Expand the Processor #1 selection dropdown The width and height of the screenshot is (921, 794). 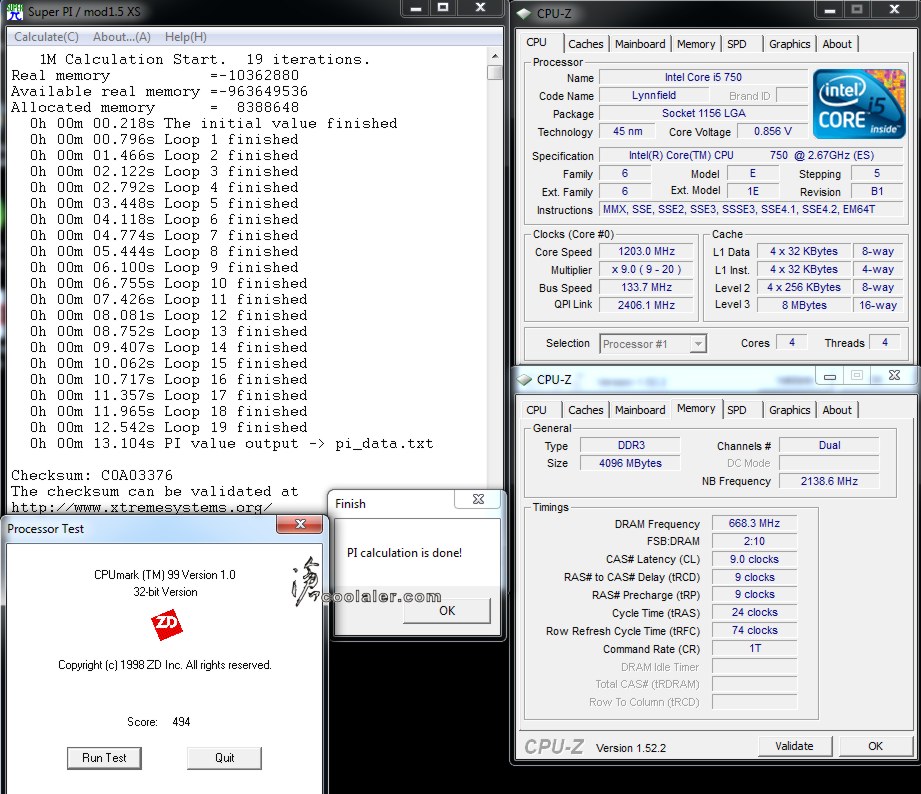698,344
